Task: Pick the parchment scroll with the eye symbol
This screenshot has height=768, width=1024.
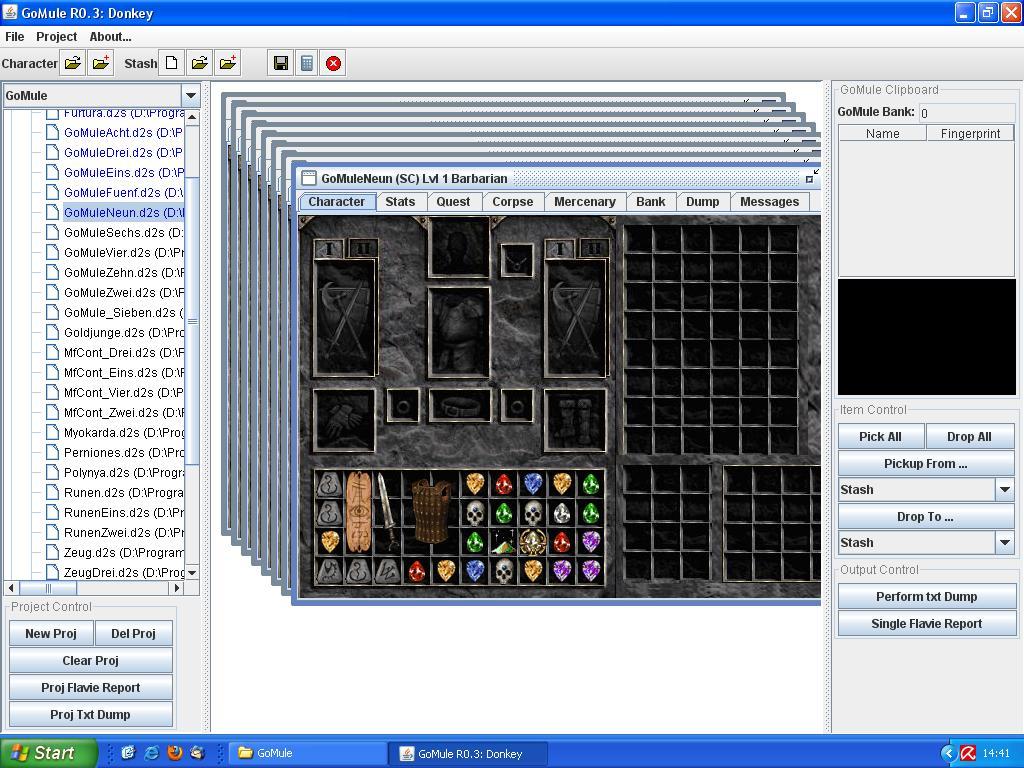Action: click(x=358, y=513)
